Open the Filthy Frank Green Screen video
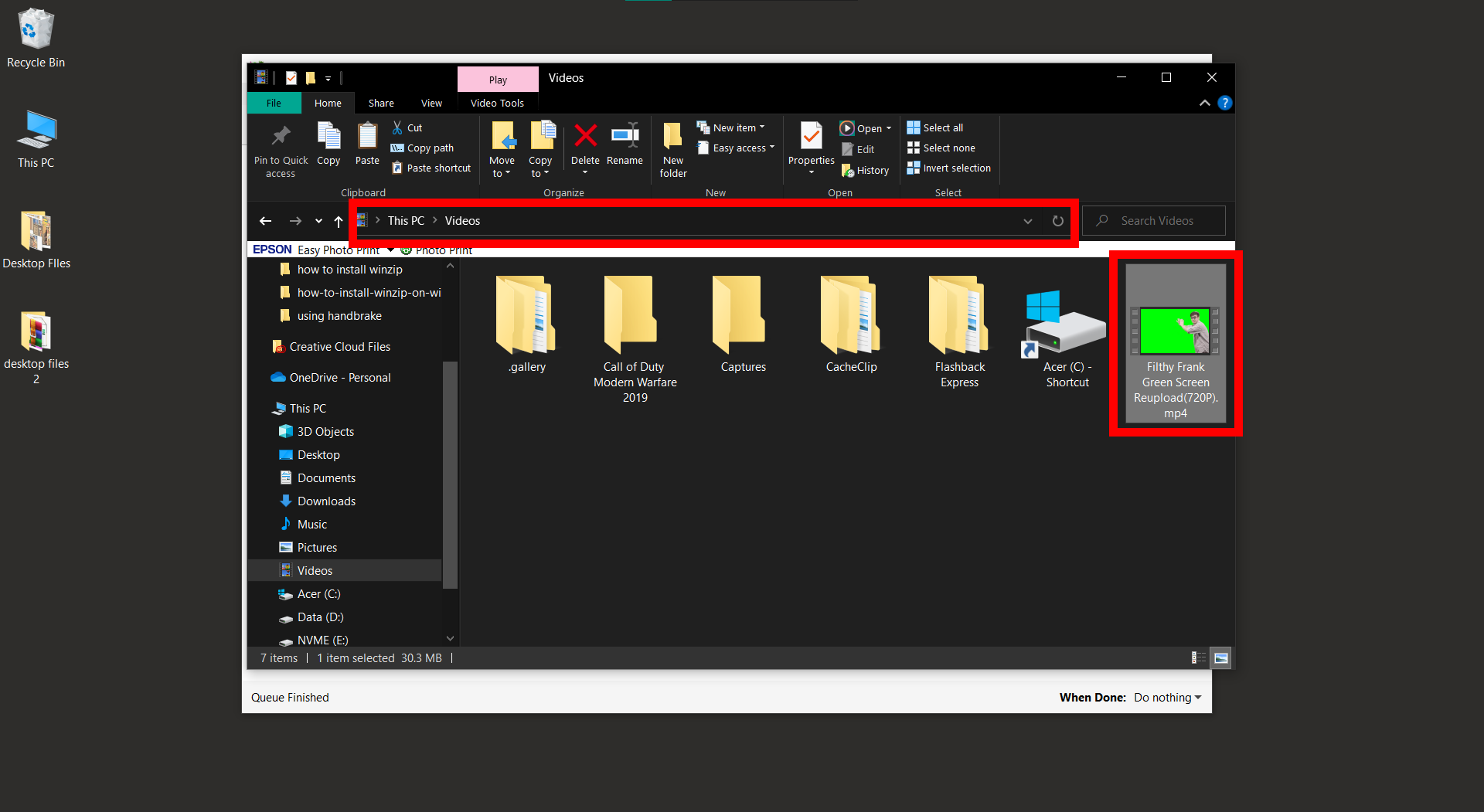The height and width of the screenshot is (812, 1484). [1175, 331]
